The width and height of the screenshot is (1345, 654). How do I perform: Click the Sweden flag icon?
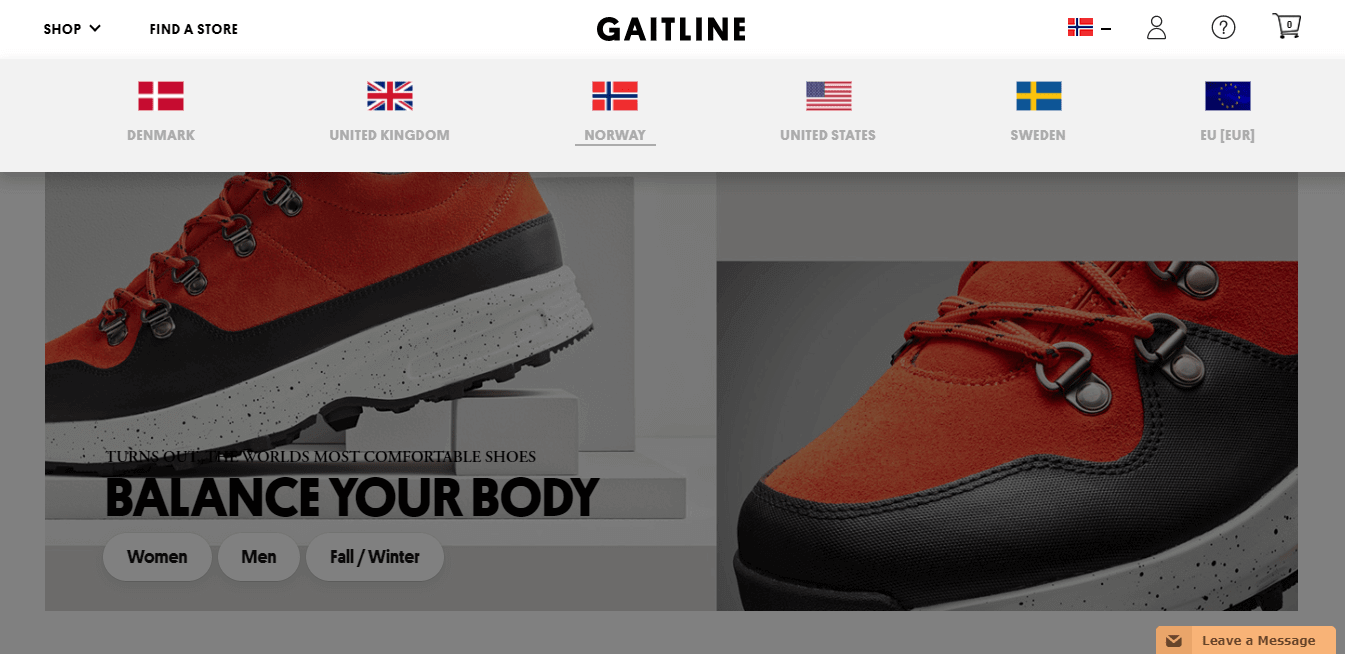tap(1039, 96)
